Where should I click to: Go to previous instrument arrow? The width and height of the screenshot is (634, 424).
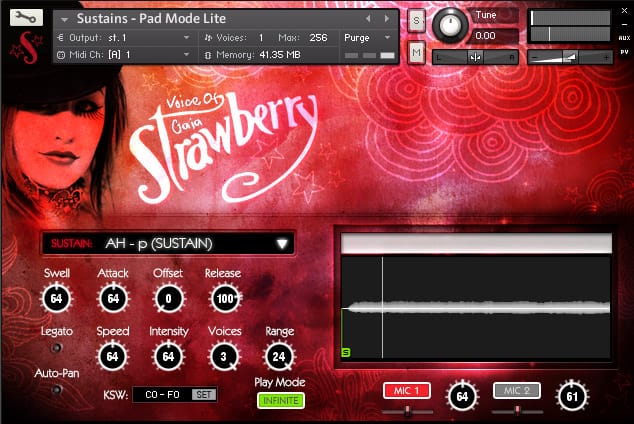pos(368,18)
